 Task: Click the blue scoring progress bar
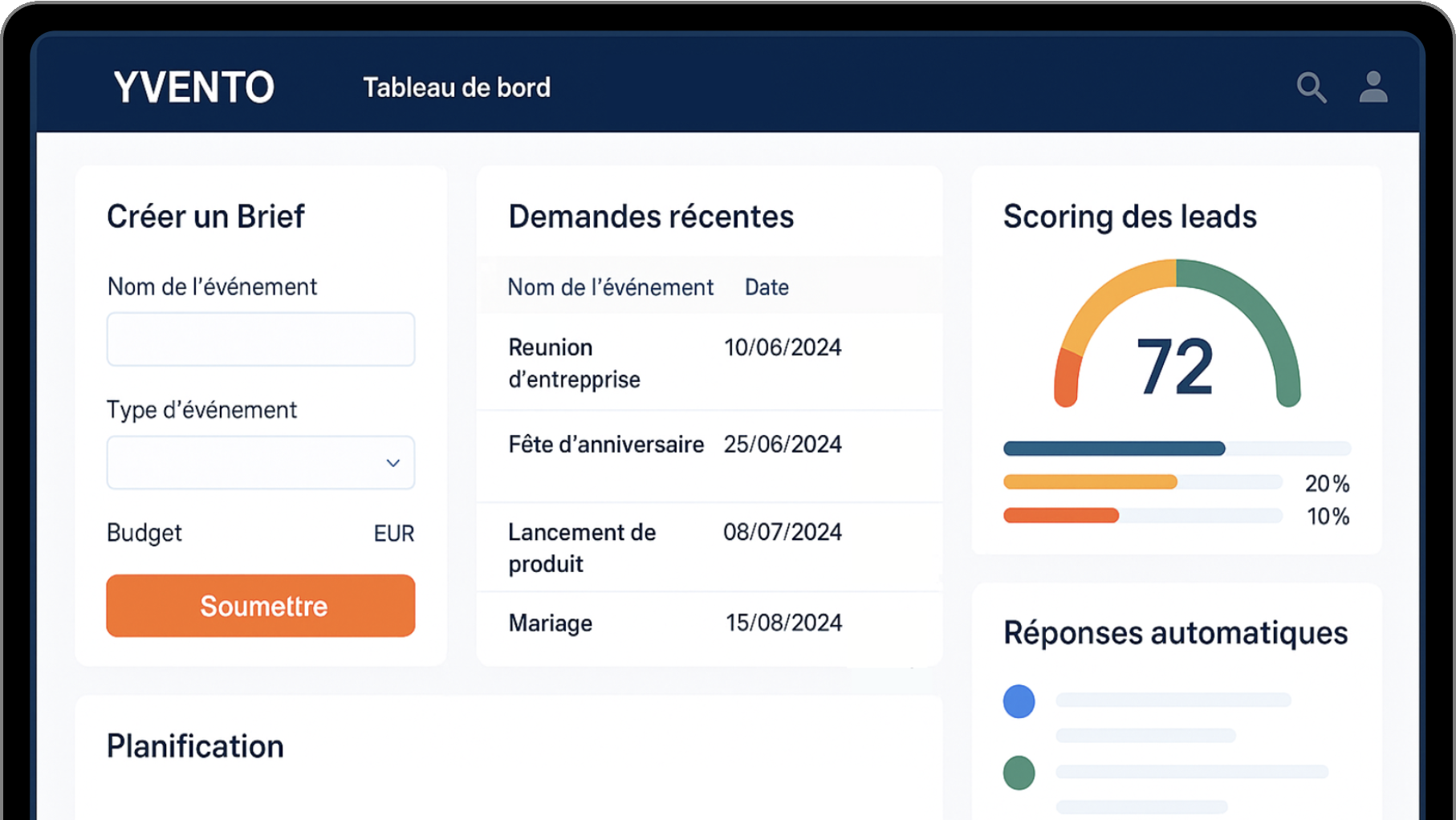point(1114,449)
